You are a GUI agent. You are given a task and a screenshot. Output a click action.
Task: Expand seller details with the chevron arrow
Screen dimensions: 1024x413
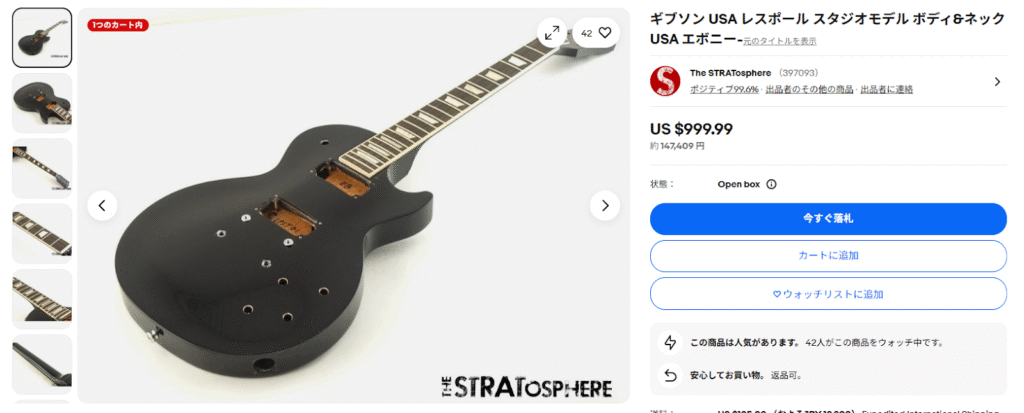point(997,82)
